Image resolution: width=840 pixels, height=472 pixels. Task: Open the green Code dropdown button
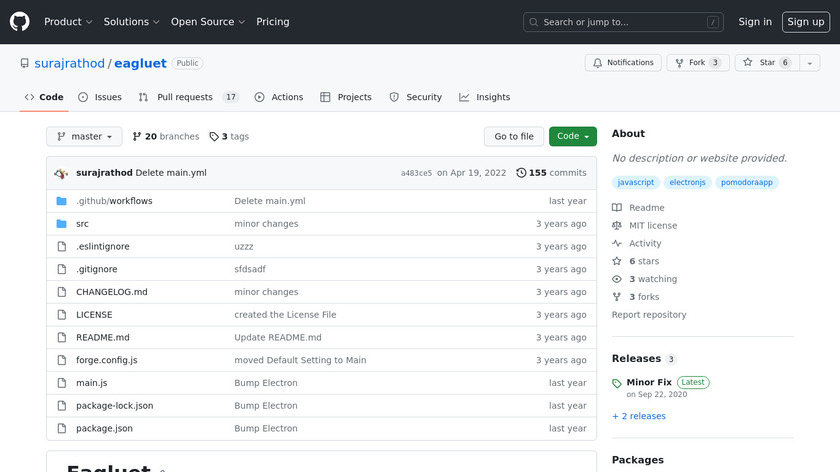tap(572, 137)
